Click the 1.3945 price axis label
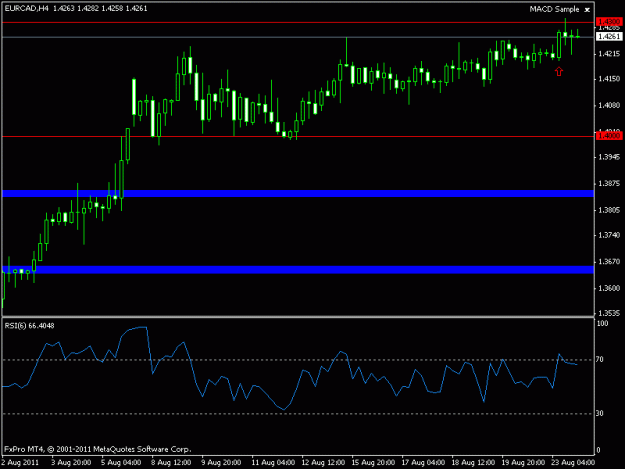 coord(609,157)
